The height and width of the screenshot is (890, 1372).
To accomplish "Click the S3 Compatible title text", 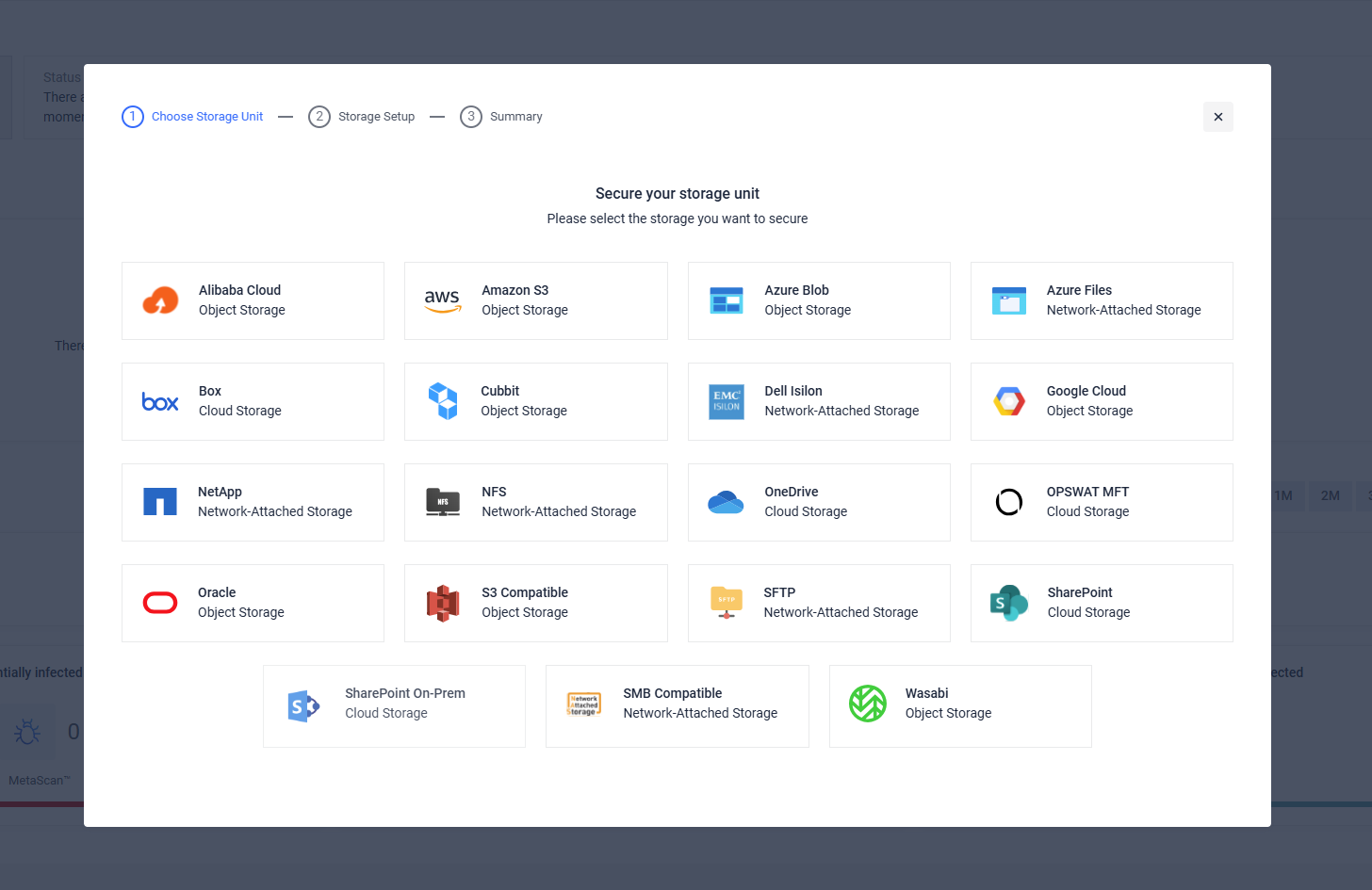I will (525, 592).
